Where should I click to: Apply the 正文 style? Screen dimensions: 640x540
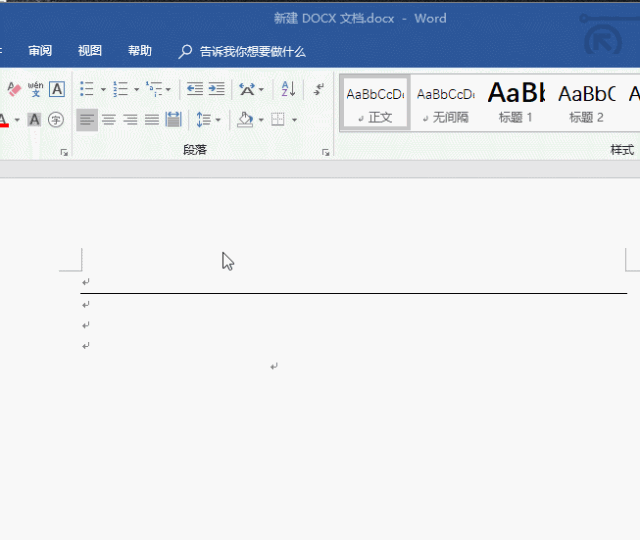tap(375, 103)
